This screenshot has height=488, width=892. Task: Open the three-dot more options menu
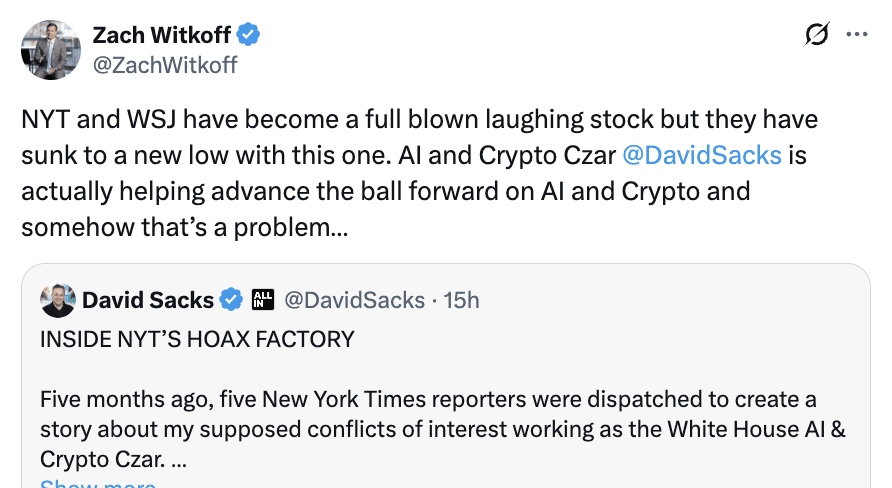click(x=857, y=34)
